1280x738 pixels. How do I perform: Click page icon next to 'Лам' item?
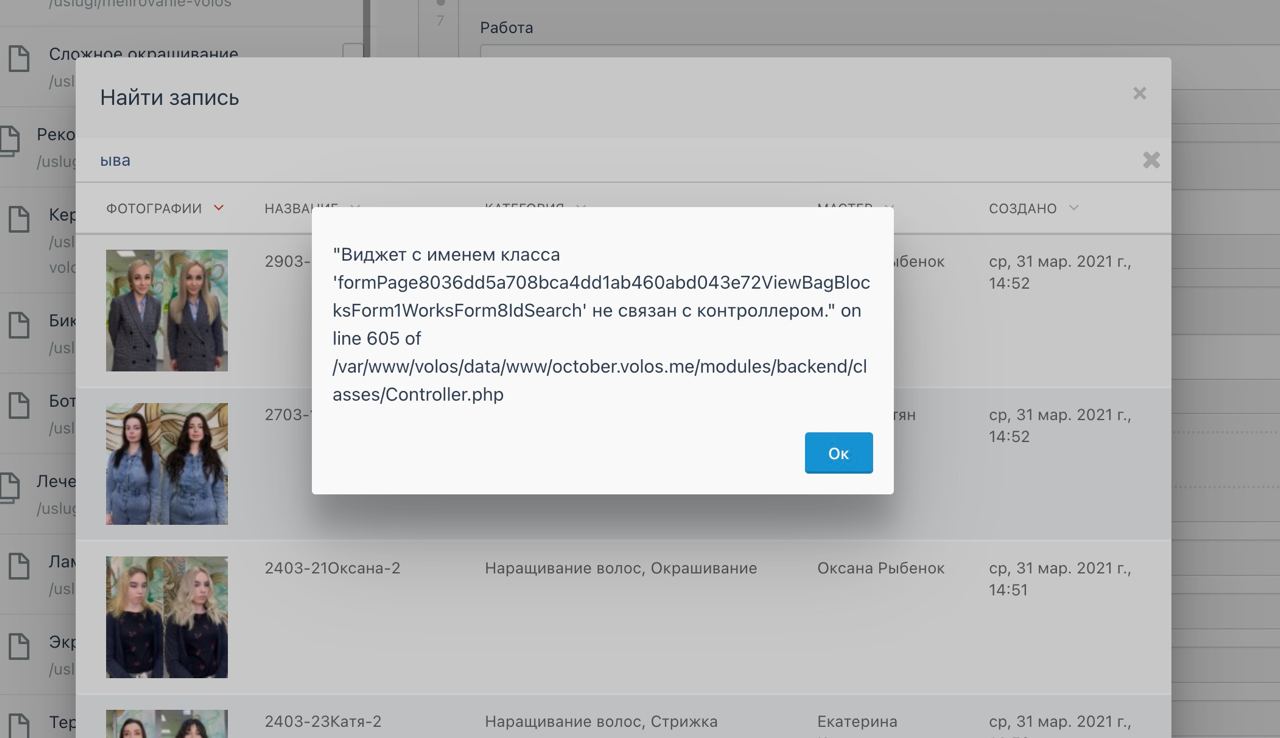click(19, 567)
